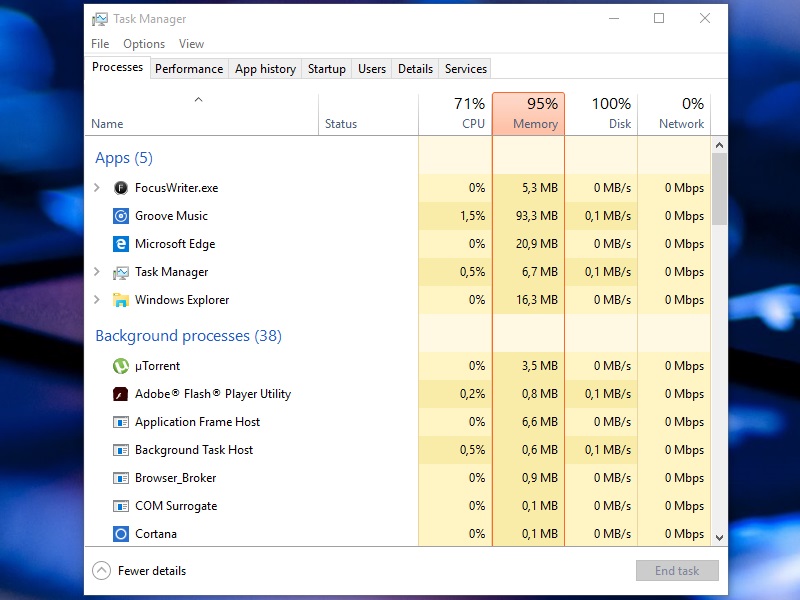The height and width of the screenshot is (600, 800).
Task: Maximize the Task Manager window
Action: click(659, 18)
